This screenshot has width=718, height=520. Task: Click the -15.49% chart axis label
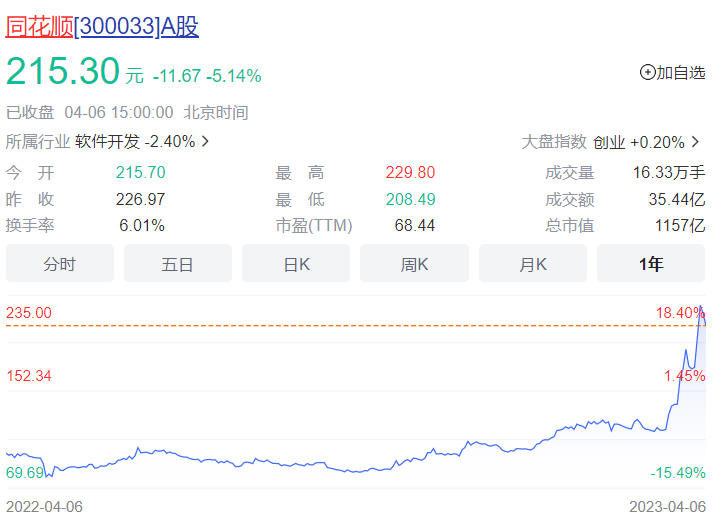(678, 472)
